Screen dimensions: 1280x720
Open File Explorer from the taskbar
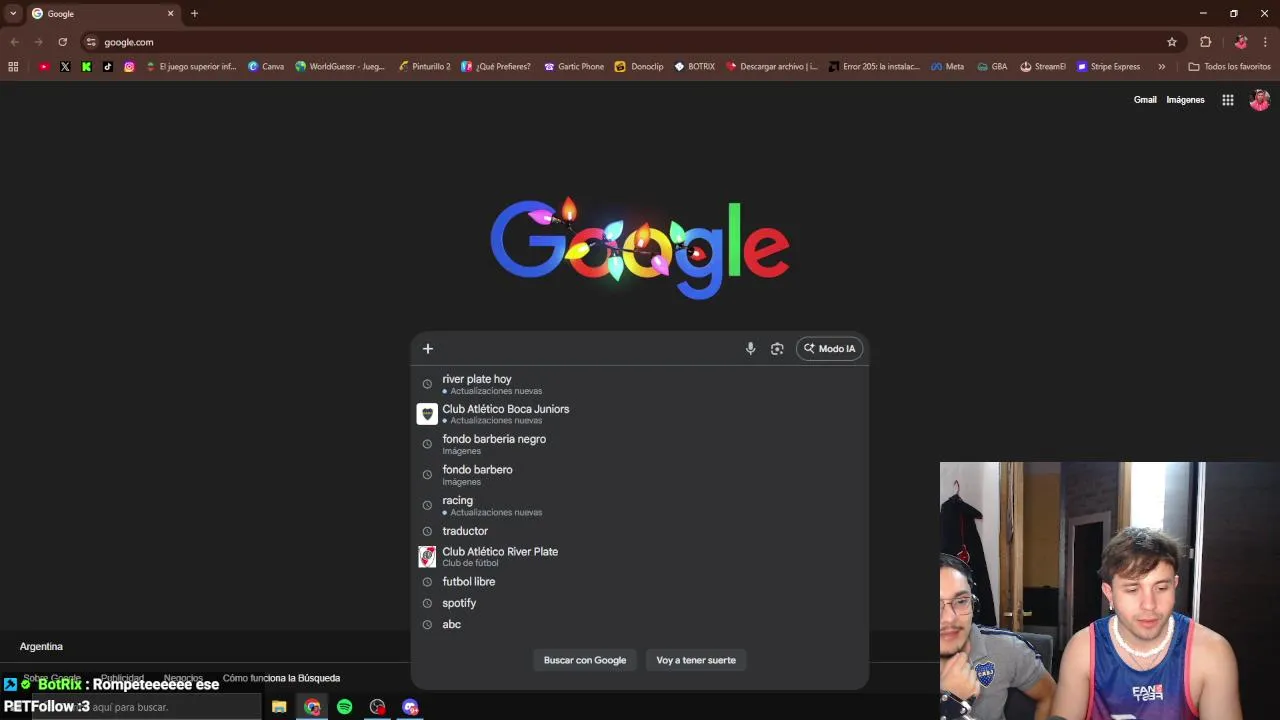coord(279,707)
